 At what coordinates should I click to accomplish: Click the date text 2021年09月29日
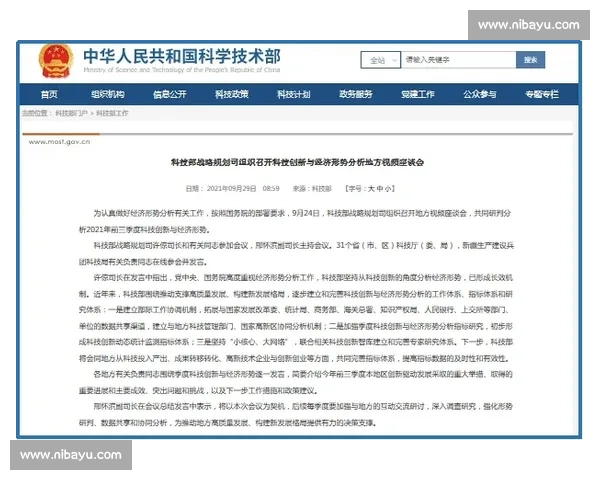(232, 189)
